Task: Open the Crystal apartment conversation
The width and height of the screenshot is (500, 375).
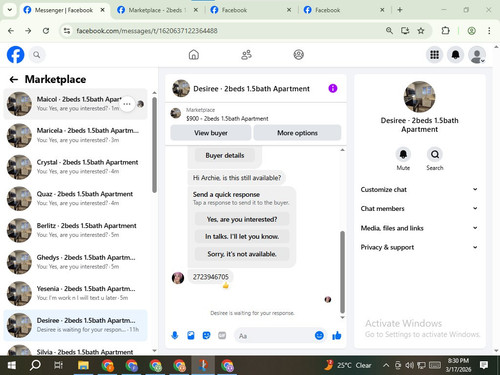Action: click(75, 167)
